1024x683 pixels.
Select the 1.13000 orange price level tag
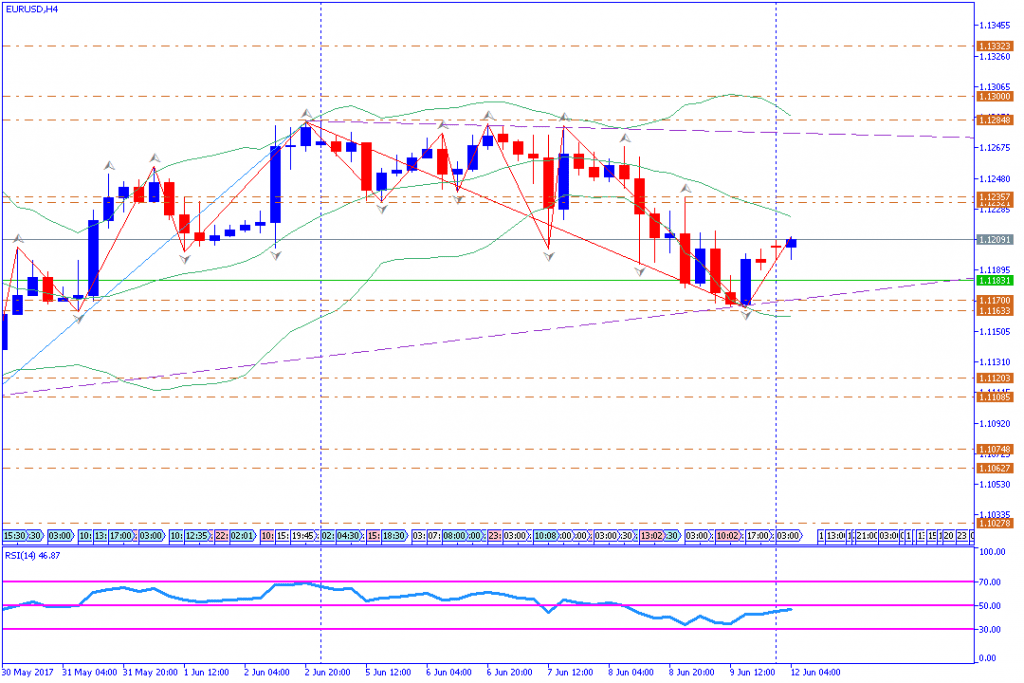point(995,97)
